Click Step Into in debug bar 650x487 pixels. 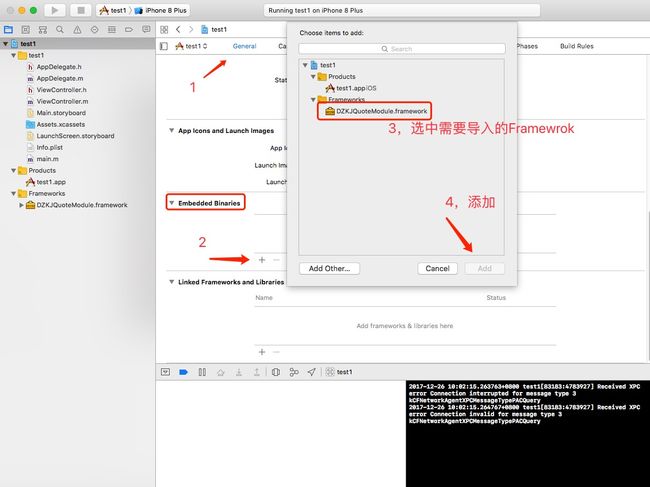tap(239, 372)
